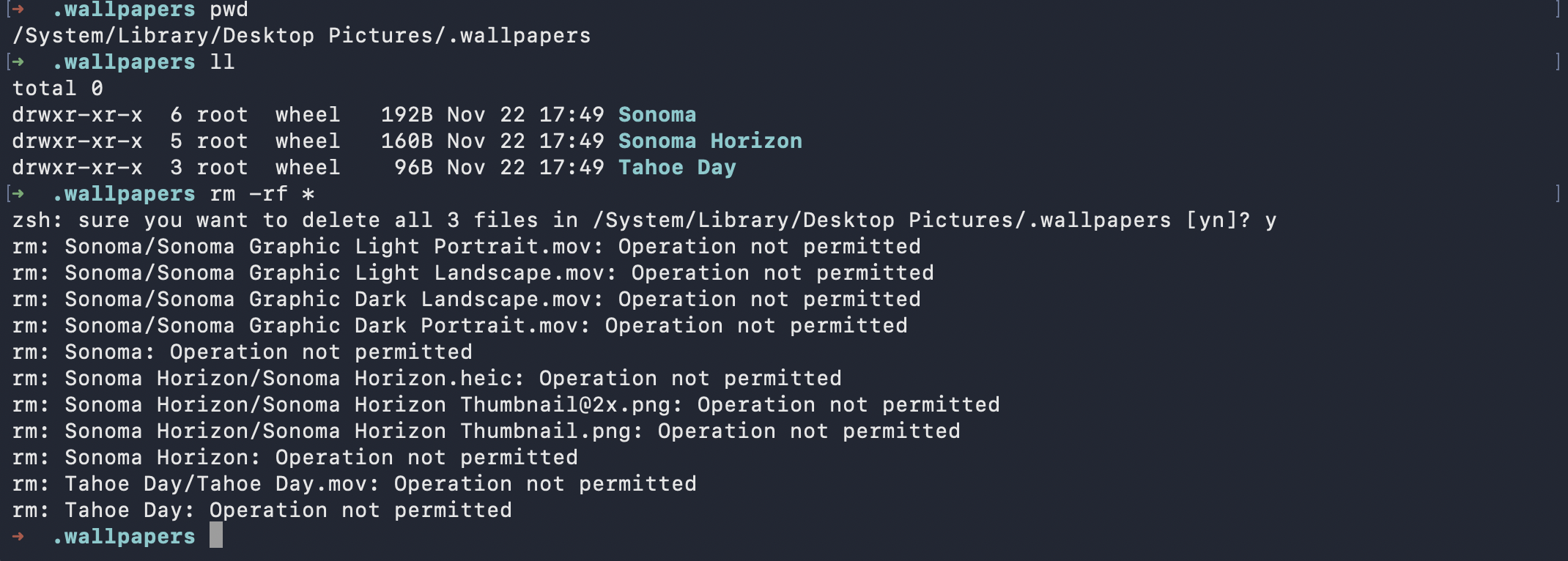1568x561 pixels.
Task: Click the cyan Sonoma Horizon directory in the listing
Action: 709,141
